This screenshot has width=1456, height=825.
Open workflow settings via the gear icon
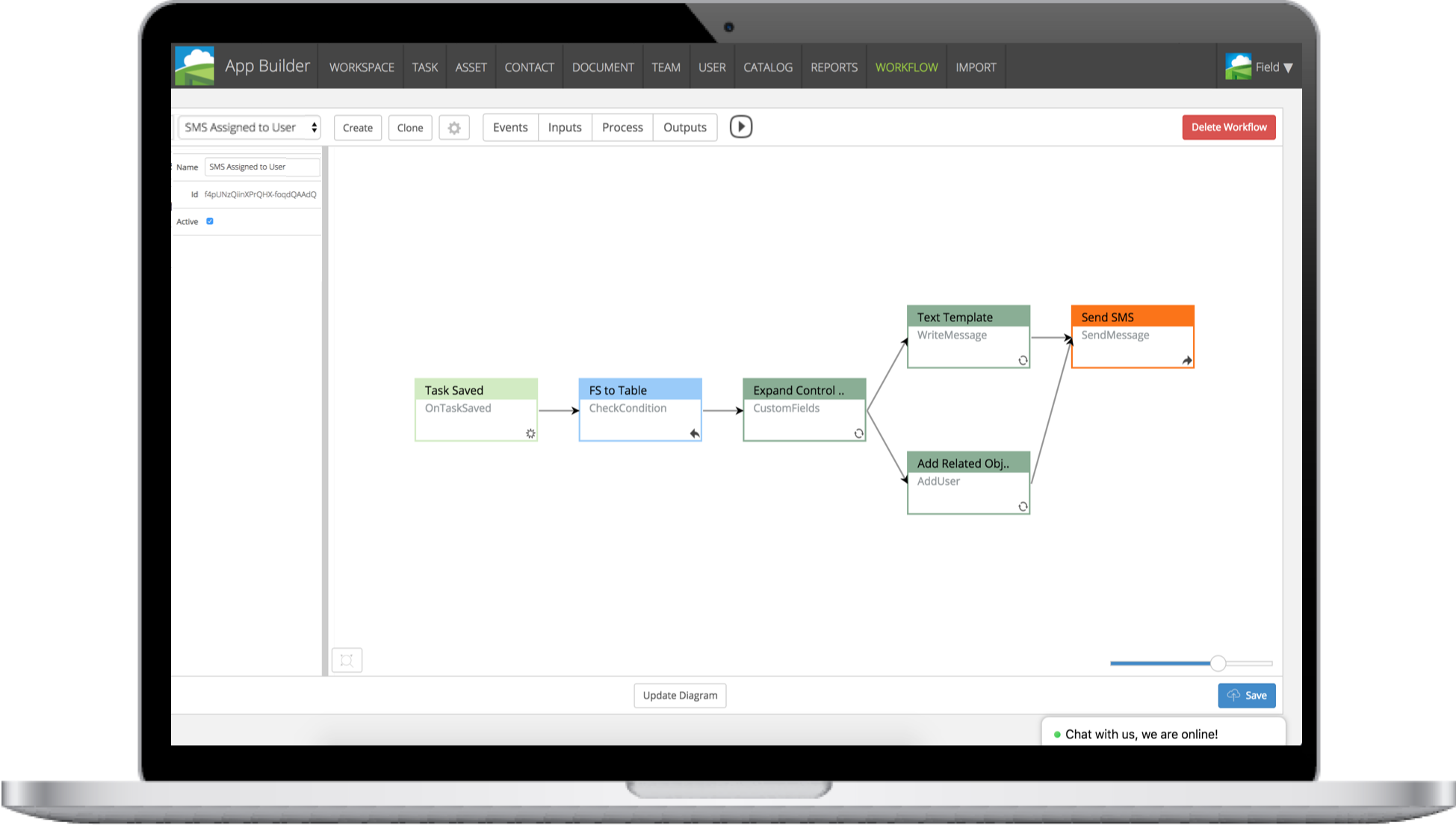453,127
